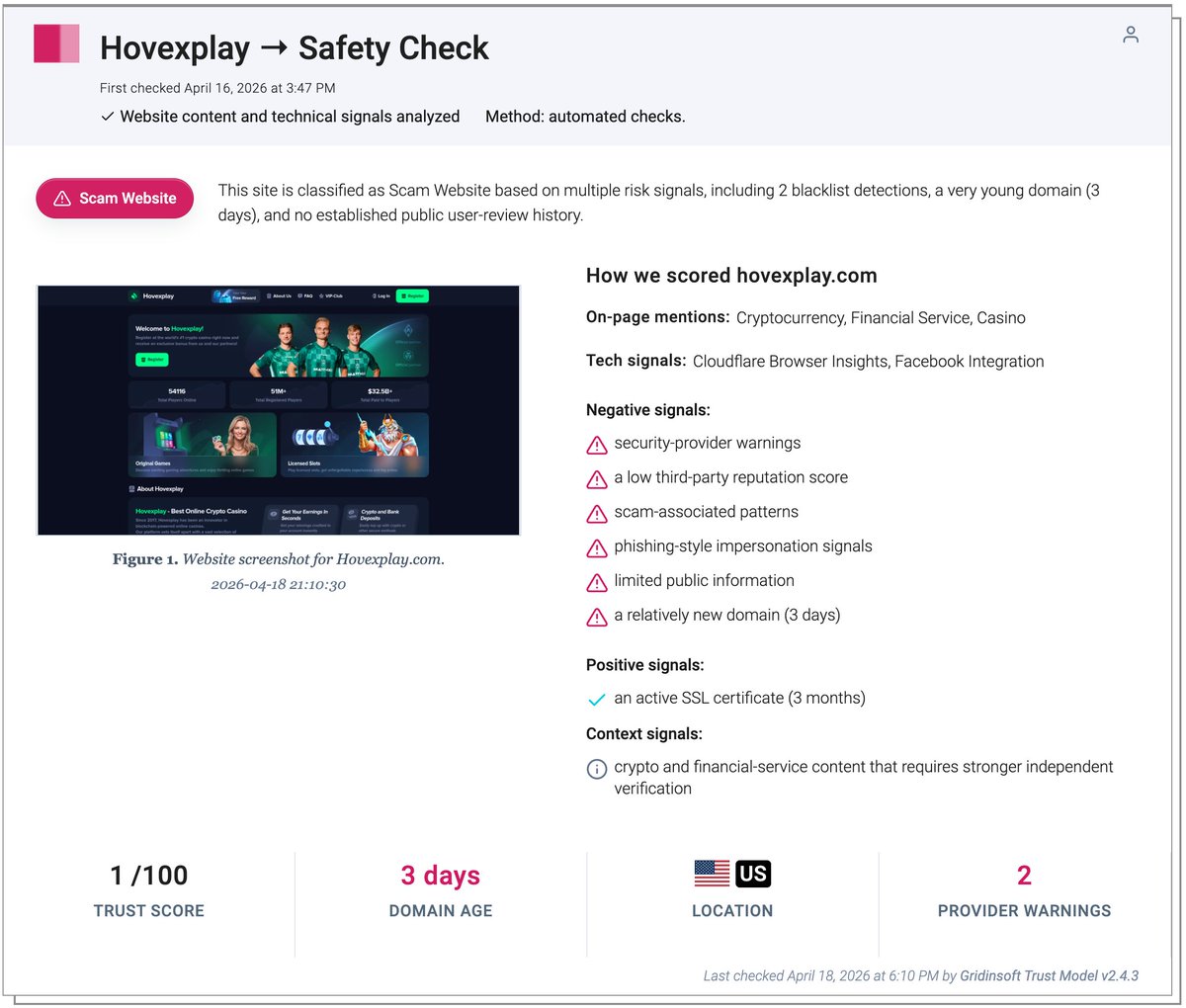The width and height of the screenshot is (1186, 1008).
Task: Click the 'Negative signals:' heading
Action: click(648, 410)
